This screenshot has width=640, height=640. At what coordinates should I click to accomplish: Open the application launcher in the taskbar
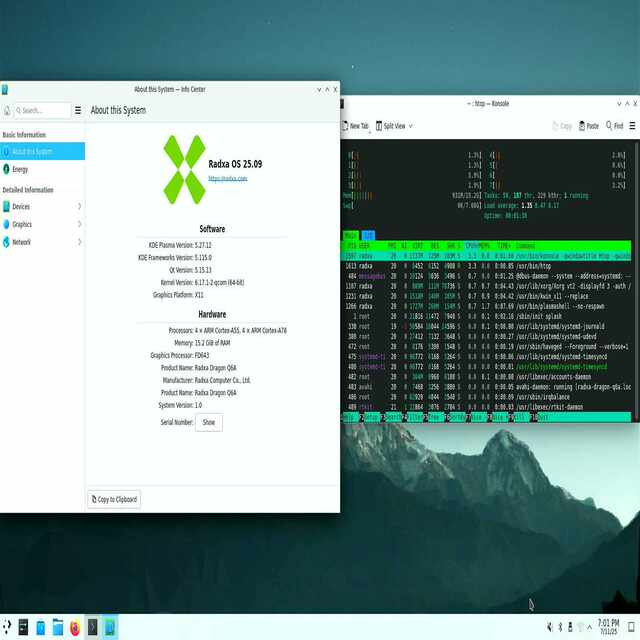point(6,627)
